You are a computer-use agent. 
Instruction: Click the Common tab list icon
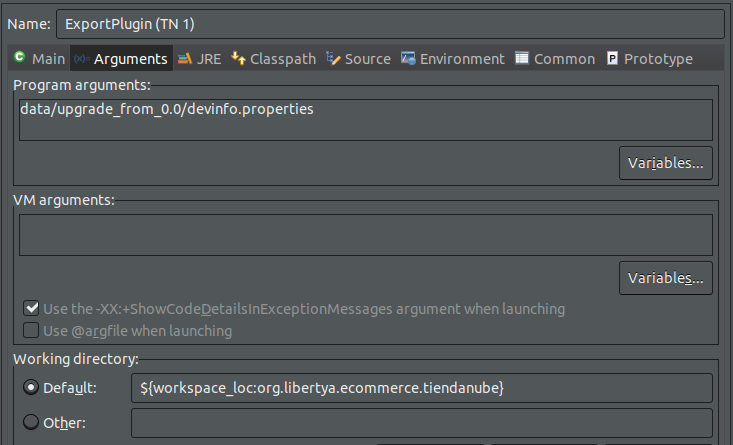coord(522,58)
